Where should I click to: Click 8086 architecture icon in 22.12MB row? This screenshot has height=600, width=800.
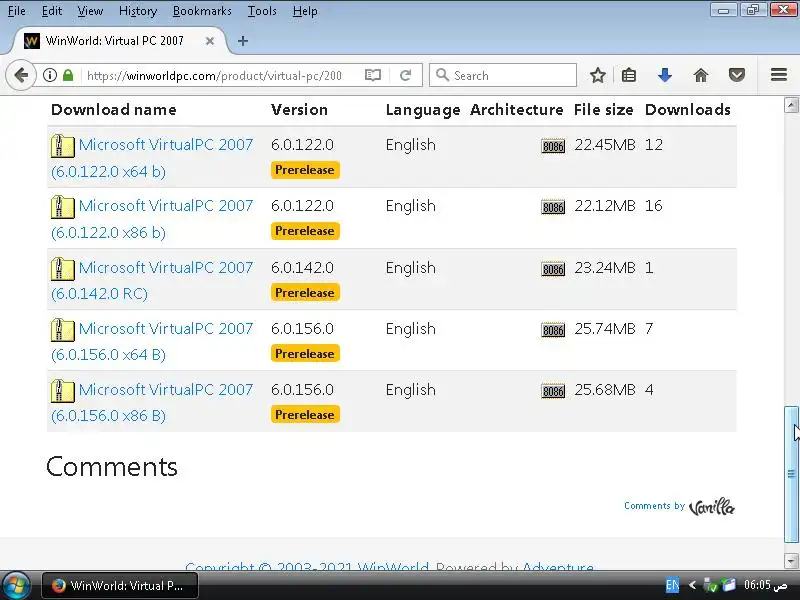pos(553,207)
